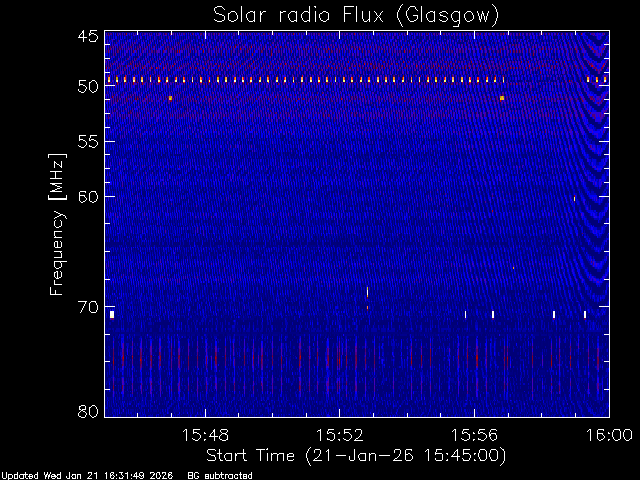Image resolution: width=640 pixels, height=480 pixels.
Task: Click the 'Updated Wed Jan 21 16:31:49 2026' text
Action: [x=87, y=476]
